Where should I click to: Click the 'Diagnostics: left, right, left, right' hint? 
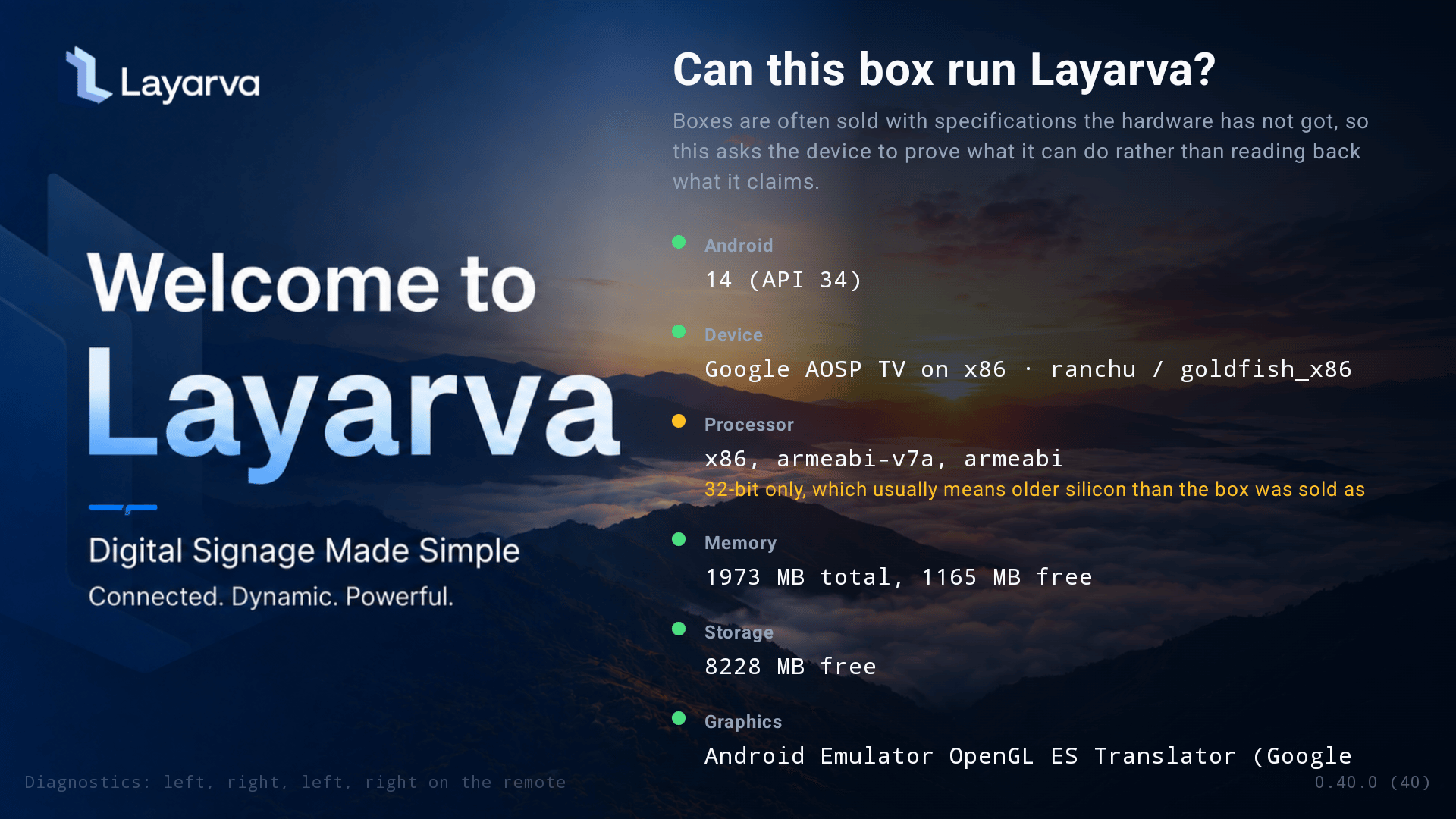pos(295,782)
